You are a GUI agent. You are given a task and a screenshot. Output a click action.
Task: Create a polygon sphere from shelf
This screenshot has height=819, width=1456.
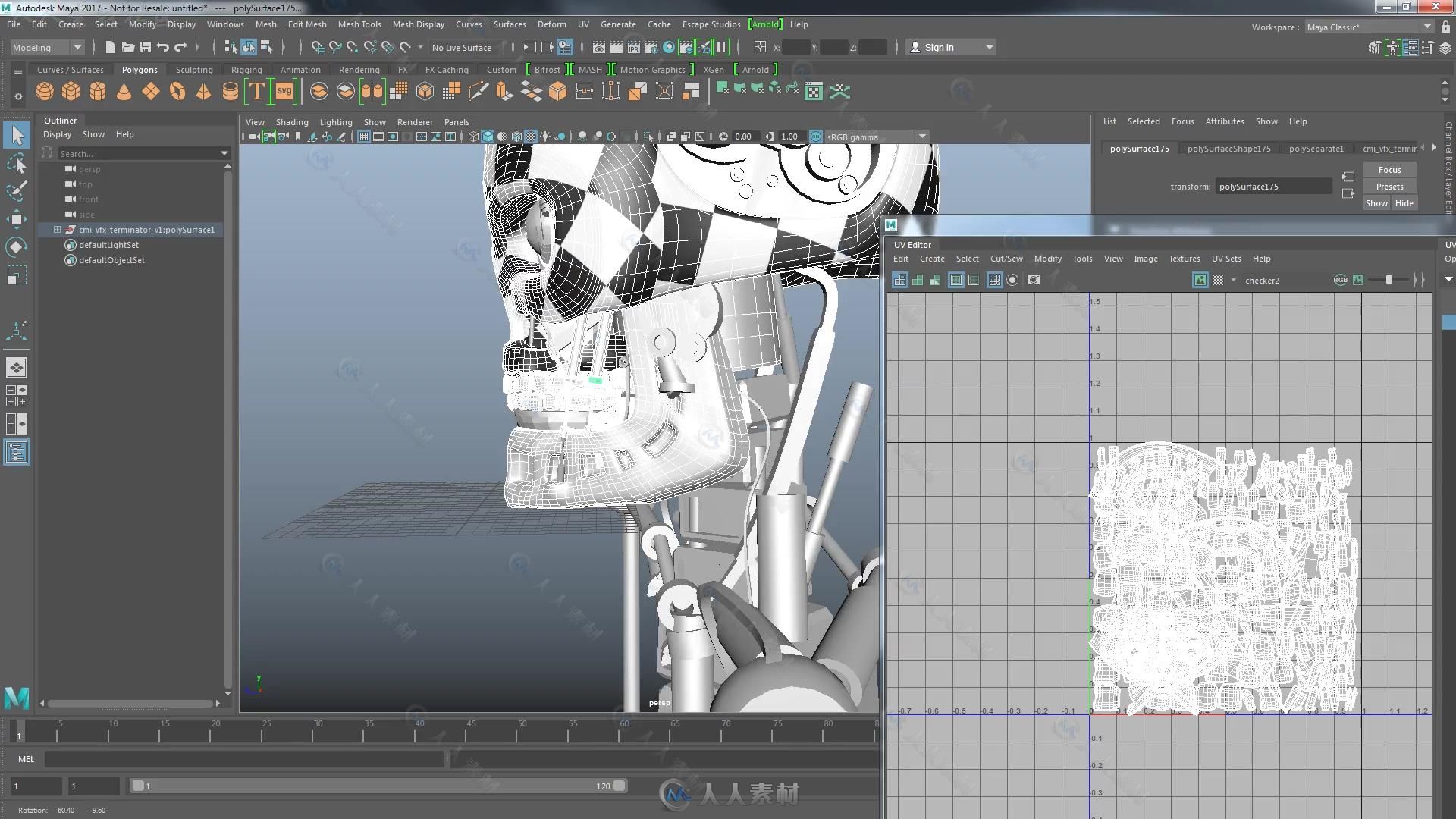(x=45, y=92)
